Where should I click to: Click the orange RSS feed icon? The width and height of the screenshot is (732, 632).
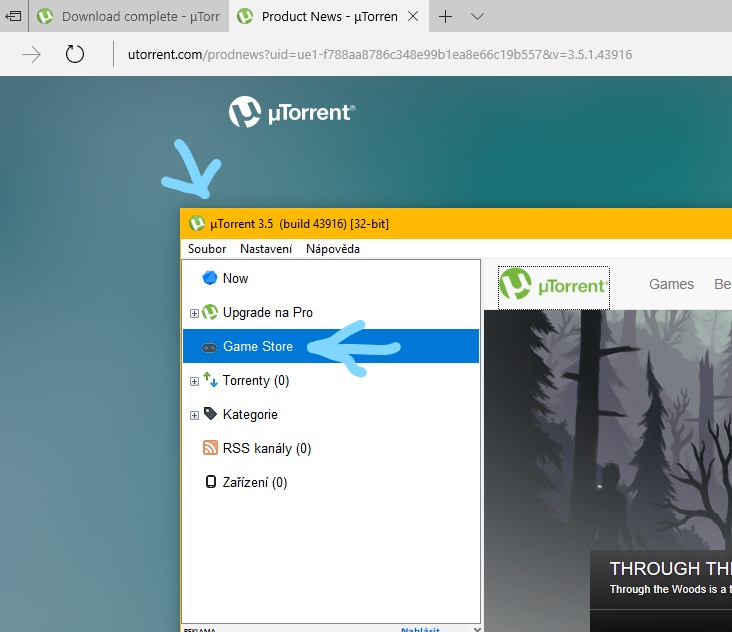[x=210, y=448]
